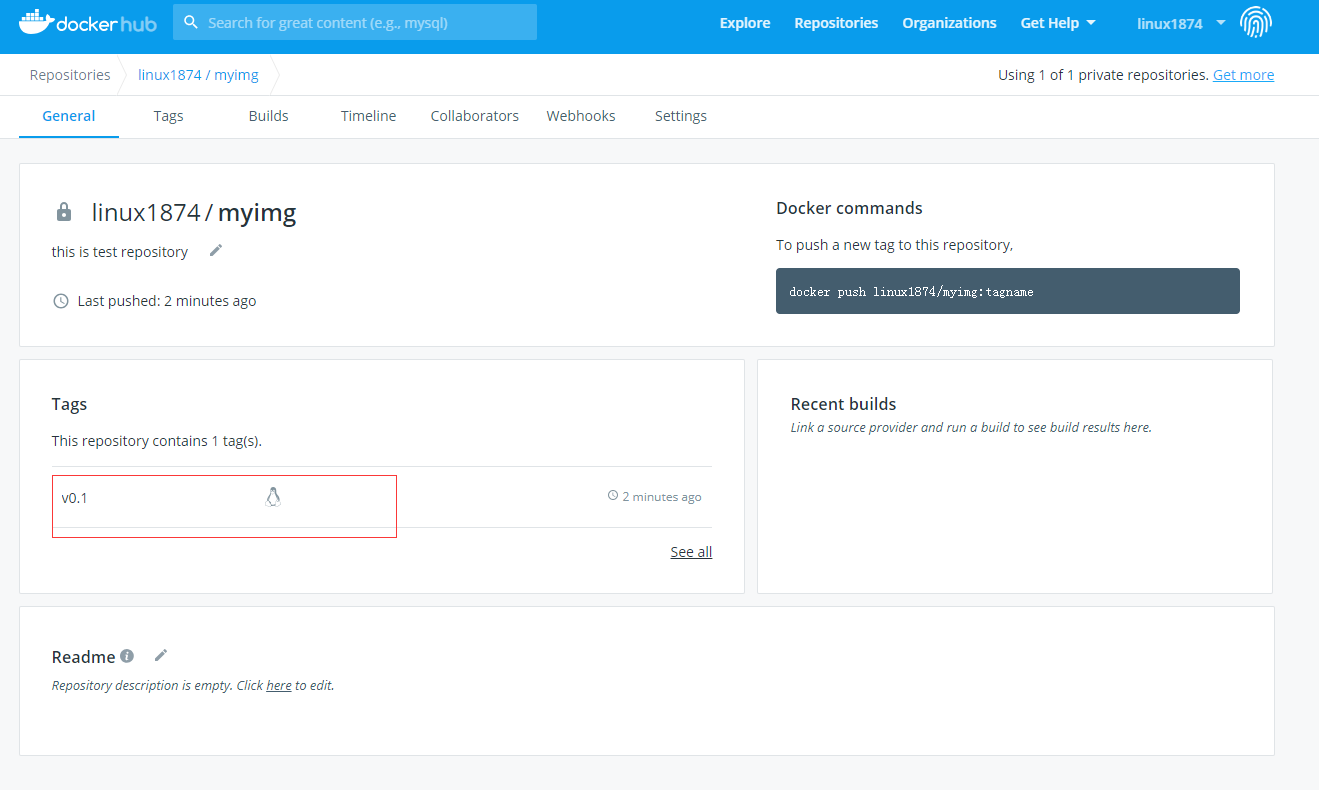The height and width of the screenshot is (790, 1319).
Task: Edit the repository description pencil icon
Action: (215, 251)
